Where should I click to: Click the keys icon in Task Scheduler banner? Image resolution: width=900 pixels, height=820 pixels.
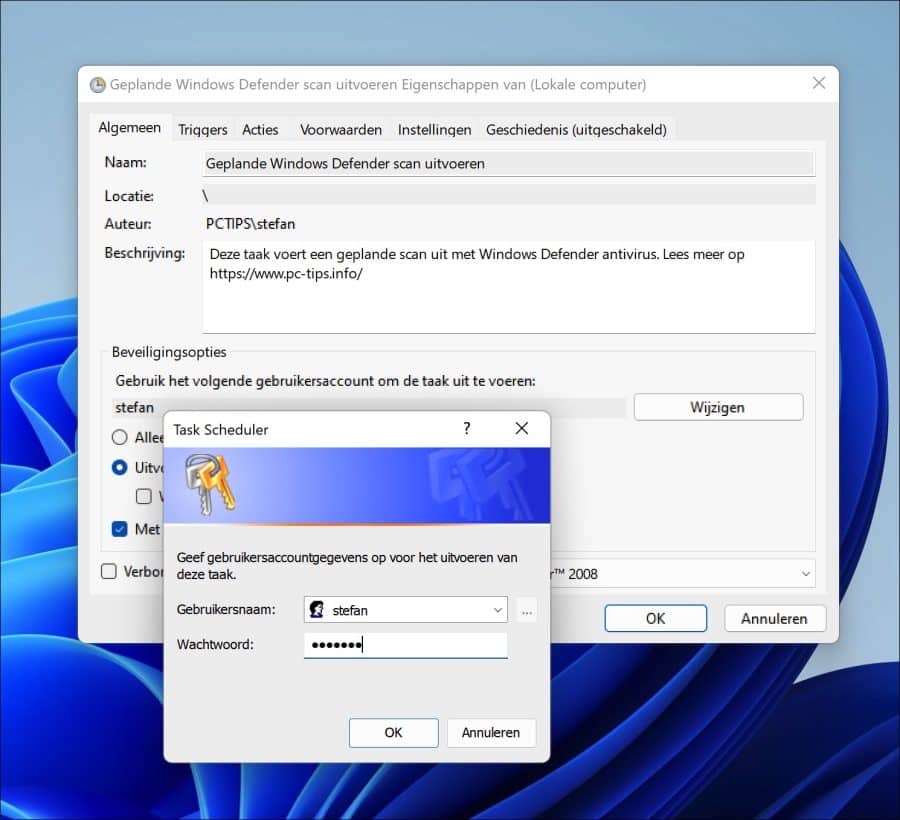(x=210, y=484)
